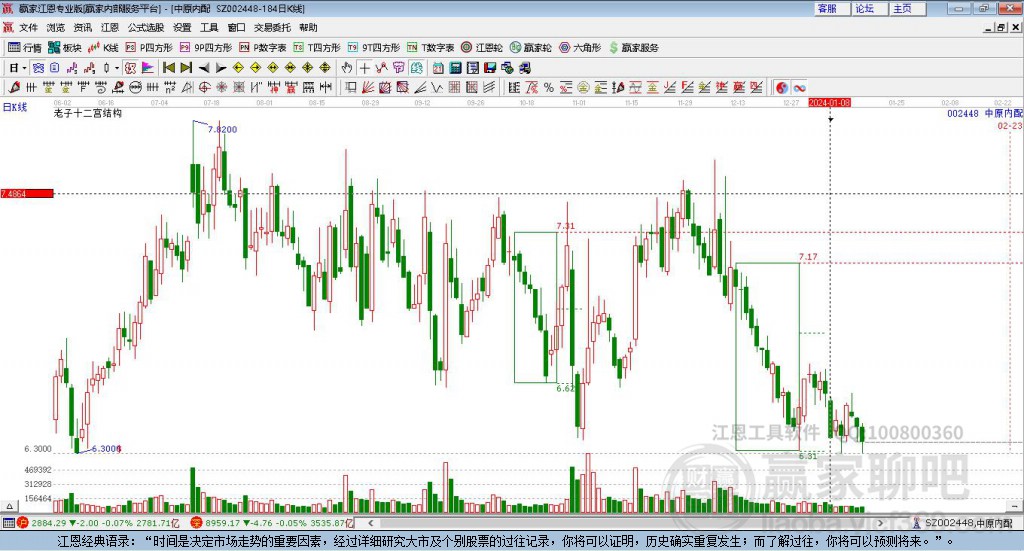Jump to last bar icon
Viewport: 1024px width, 551px height.
point(185,68)
